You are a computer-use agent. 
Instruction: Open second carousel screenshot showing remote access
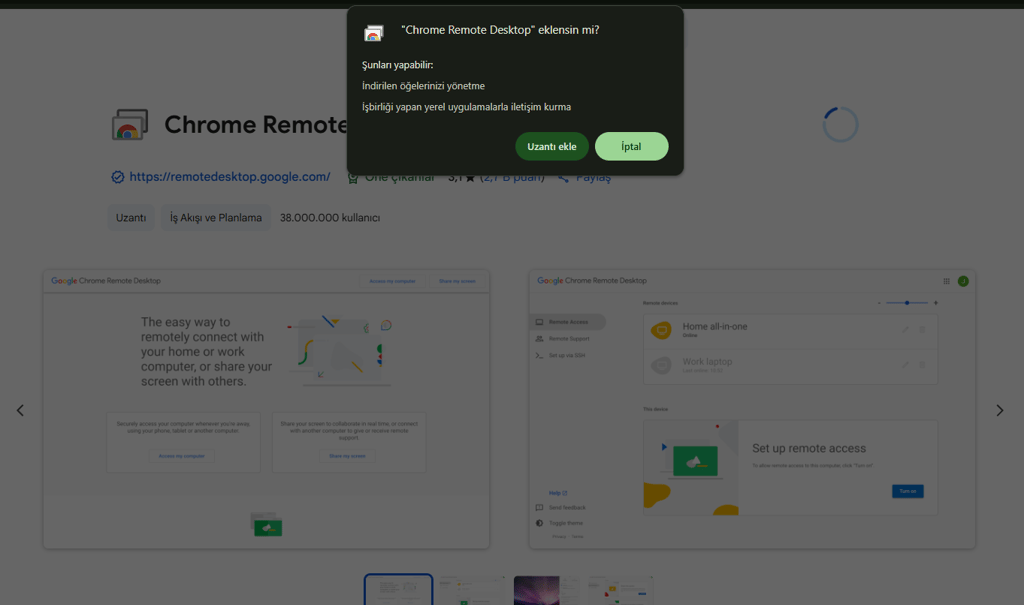752,409
